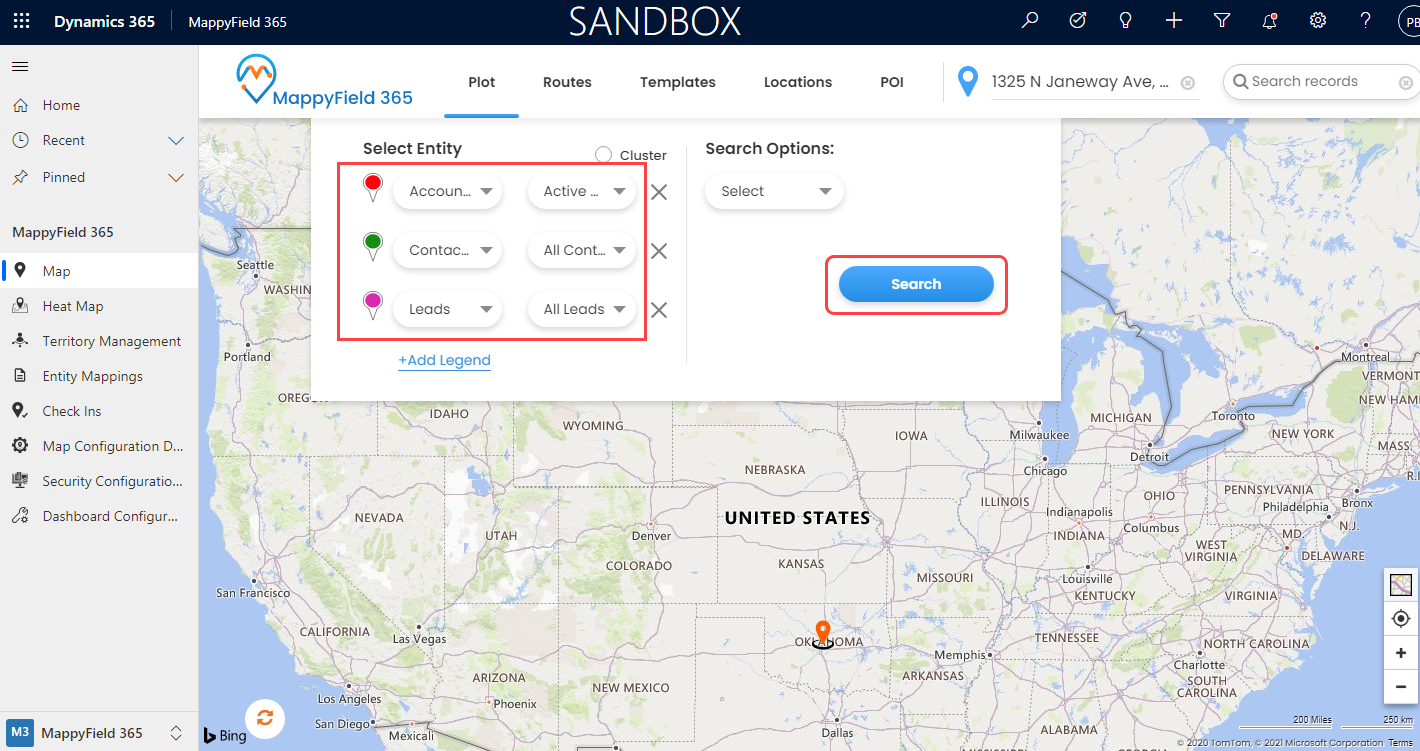Viewport: 1420px width, 751px height.
Task: Open the MappyField 365 area switcher
Action: (99, 733)
